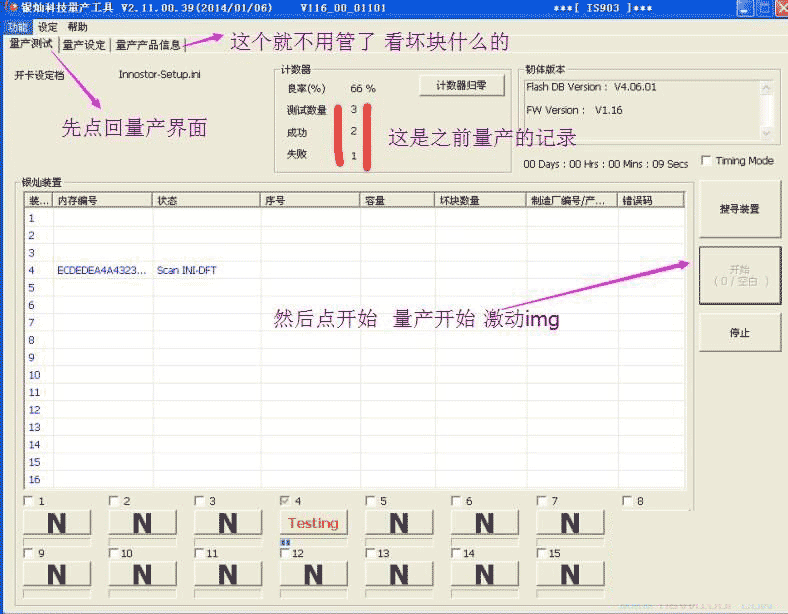The width and height of the screenshot is (788, 614).
Task: Click port 6 N status button
Action: (x=484, y=523)
